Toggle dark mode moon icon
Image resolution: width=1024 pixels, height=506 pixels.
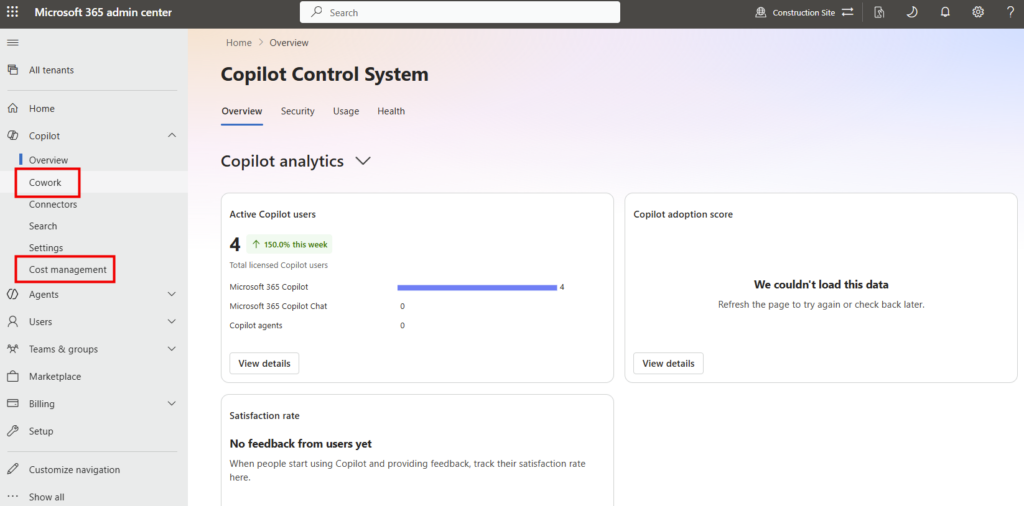[x=912, y=12]
